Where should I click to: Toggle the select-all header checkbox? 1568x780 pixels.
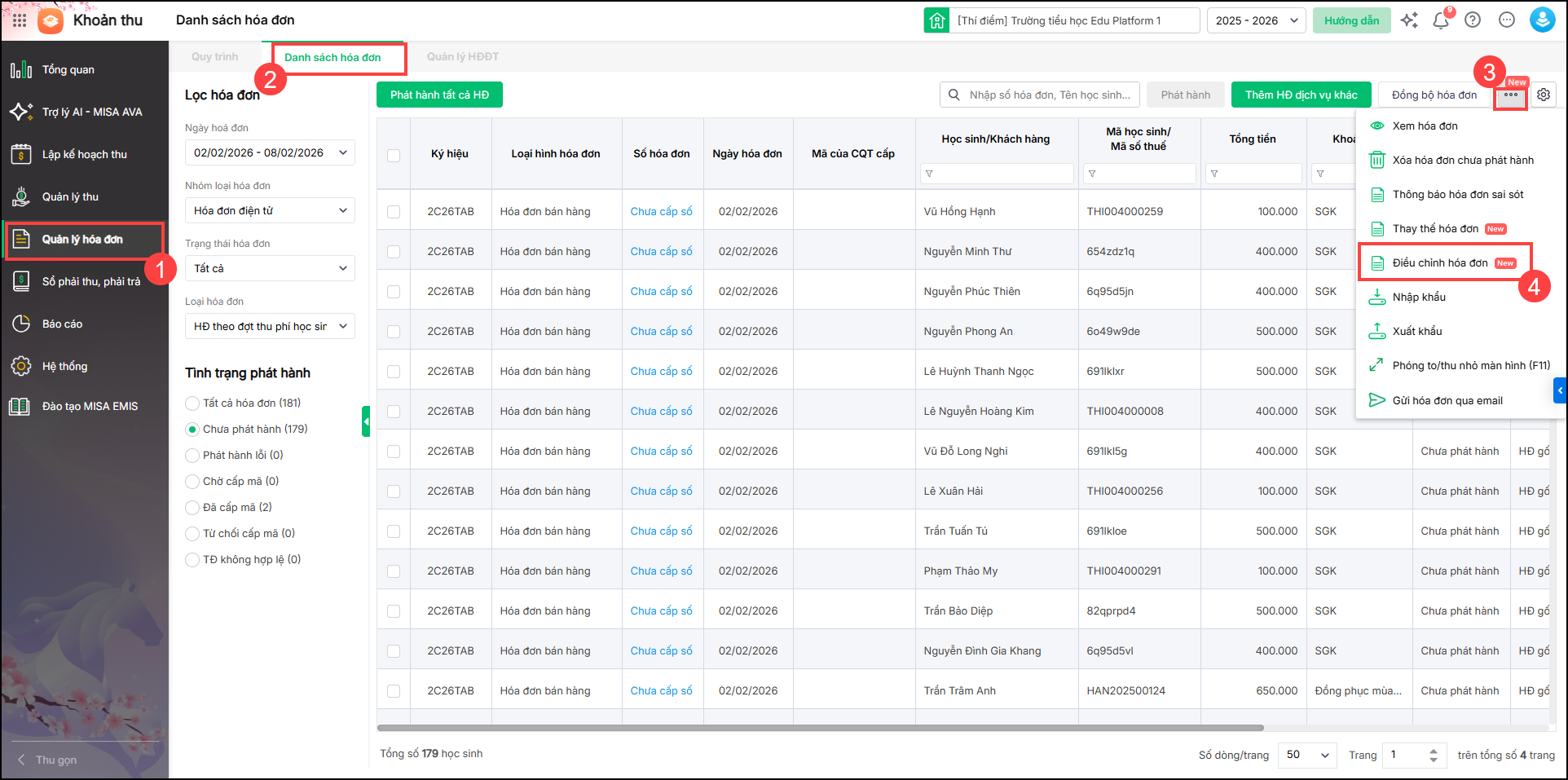[x=394, y=155]
